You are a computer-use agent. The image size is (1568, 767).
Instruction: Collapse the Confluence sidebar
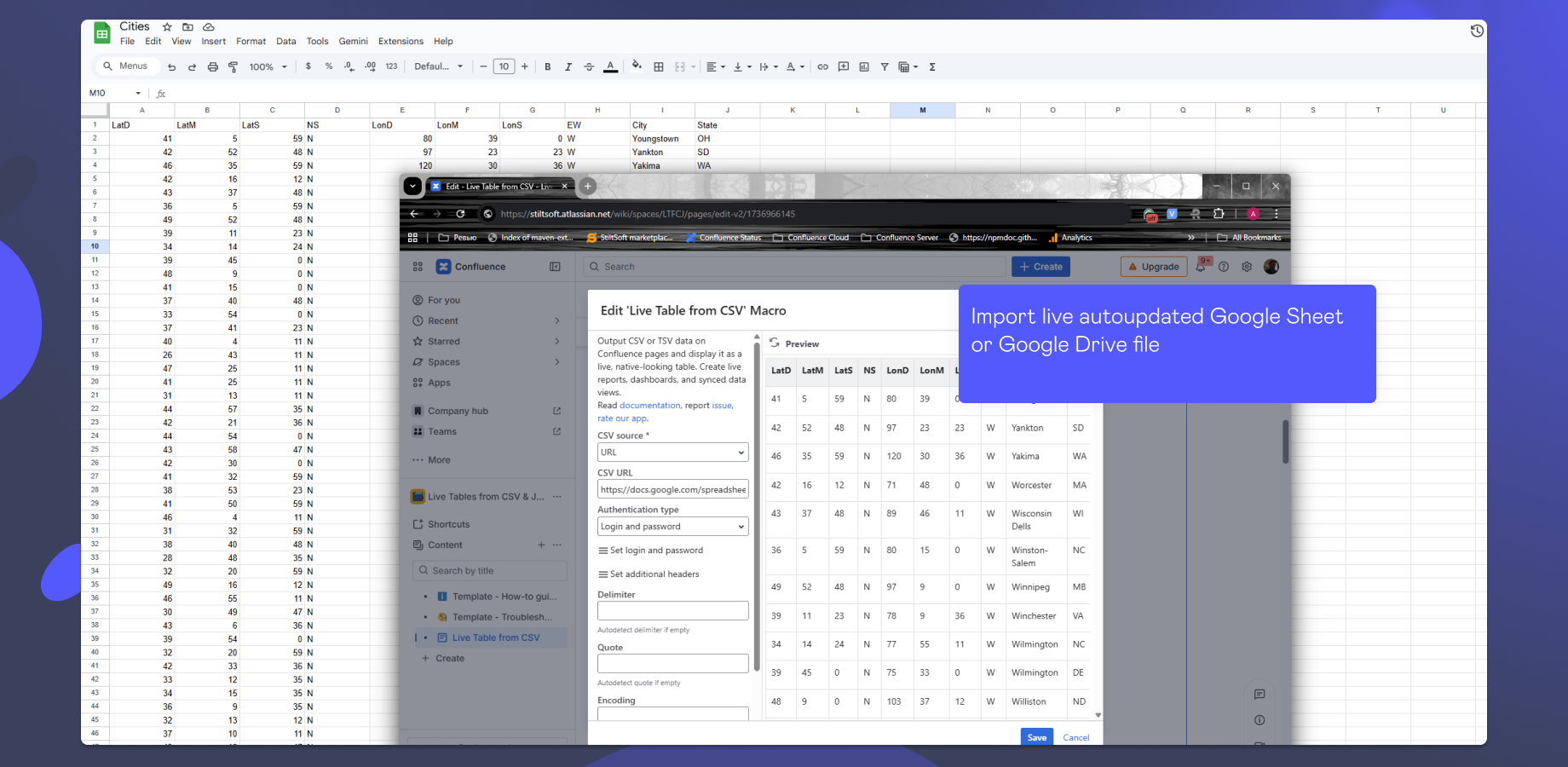click(555, 267)
